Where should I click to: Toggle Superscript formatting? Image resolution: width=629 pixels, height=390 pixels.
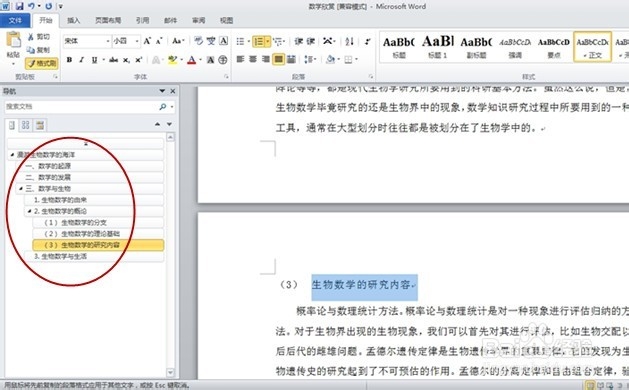[139, 60]
